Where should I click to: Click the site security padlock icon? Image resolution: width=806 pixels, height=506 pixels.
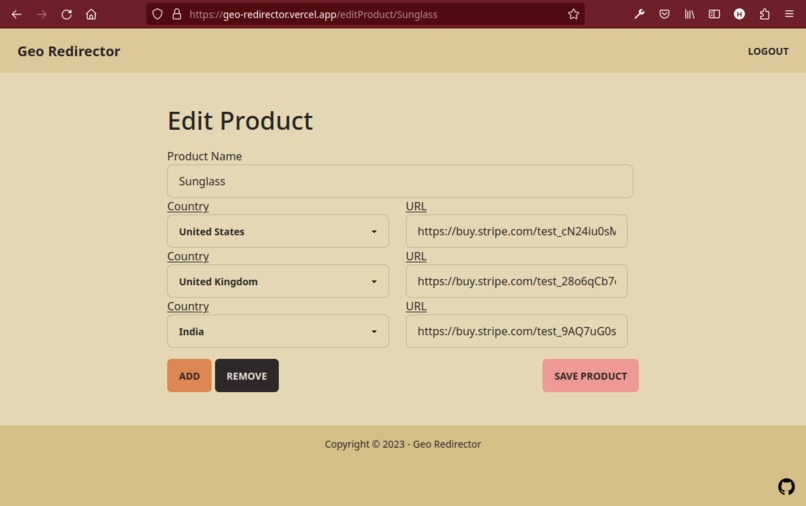click(176, 14)
